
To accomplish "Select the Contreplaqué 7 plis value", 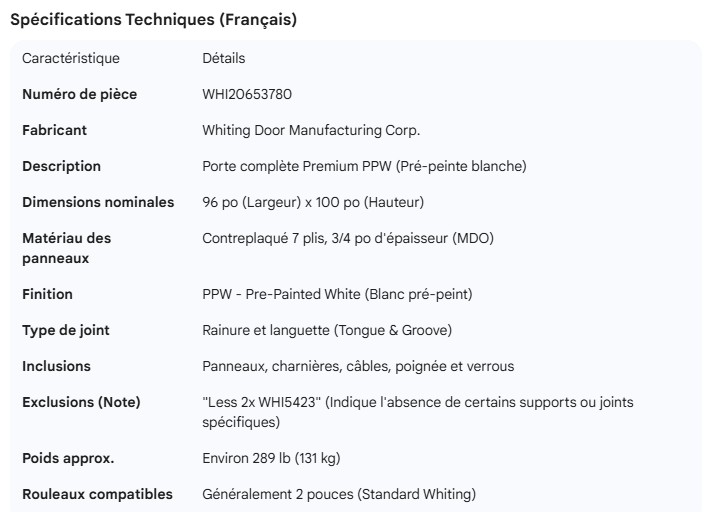I will [x=348, y=238].
